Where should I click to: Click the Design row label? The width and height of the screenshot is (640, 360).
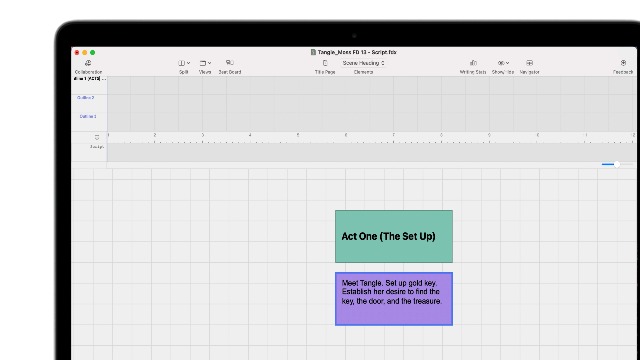(97, 147)
